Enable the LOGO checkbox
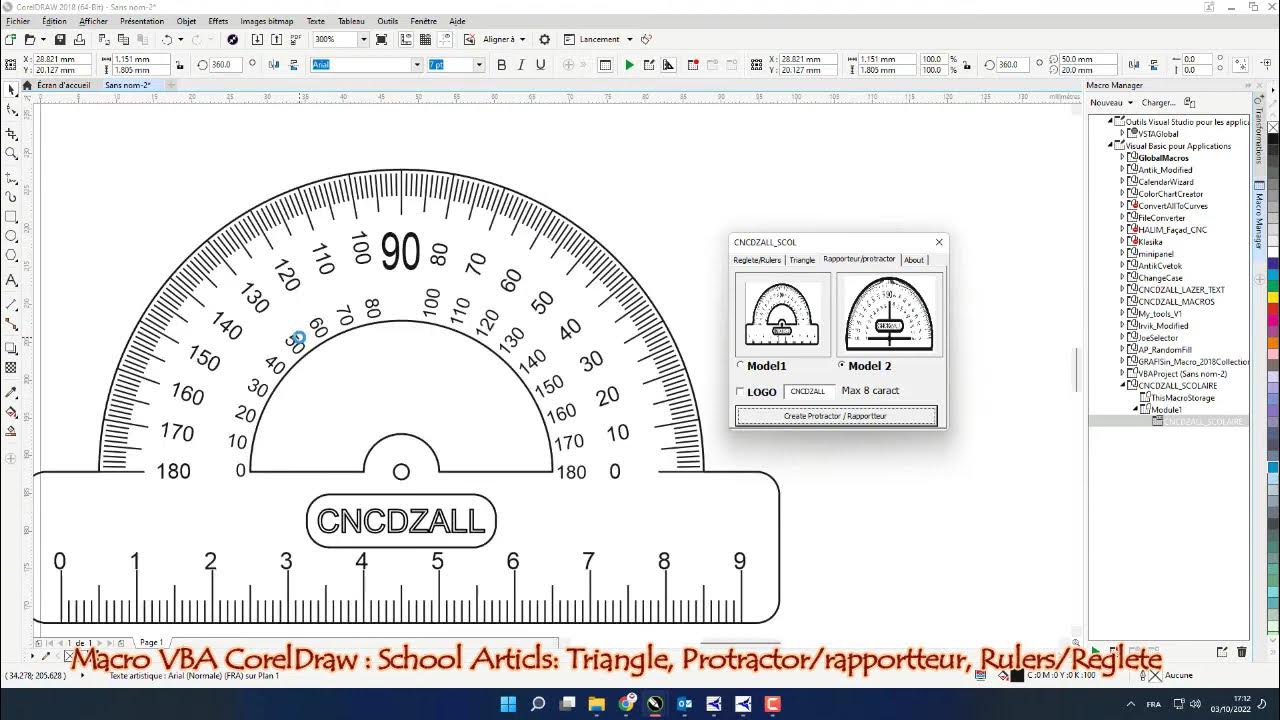 click(x=741, y=392)
